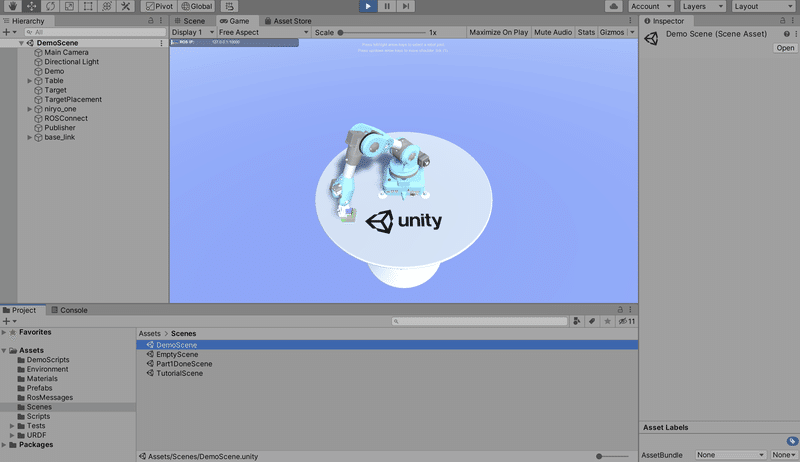The height and width of the screenshot is (462, 800).
Task: Click the favorites star filter icon
Action: 607,321
